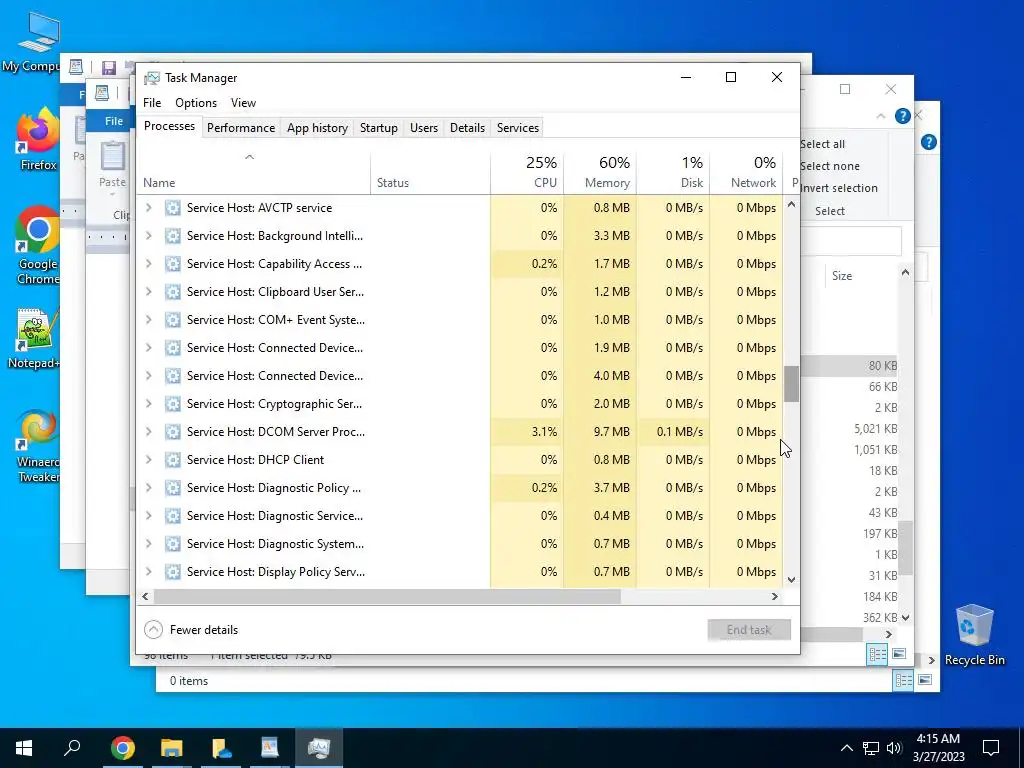Click the horizontal scrollbar right arrow
This screenshot has height=768, width=1024.
[x=775, y=596]
